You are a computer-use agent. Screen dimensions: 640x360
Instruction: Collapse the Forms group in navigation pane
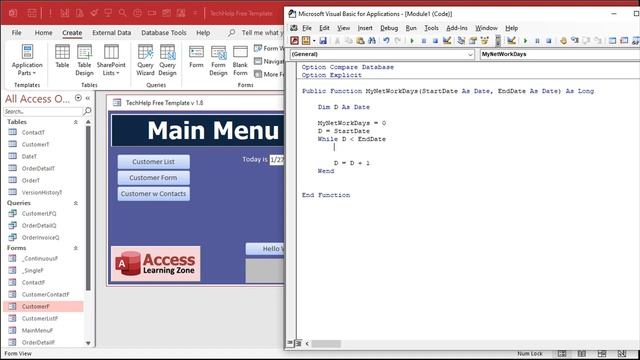point(76,248)
